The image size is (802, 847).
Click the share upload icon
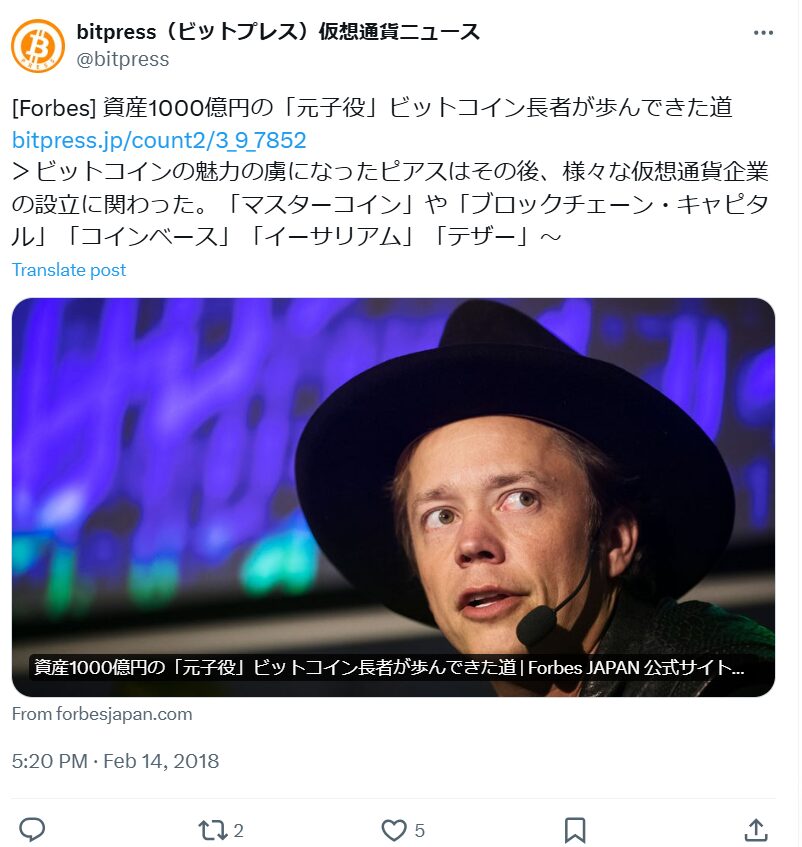pos(756,829)
